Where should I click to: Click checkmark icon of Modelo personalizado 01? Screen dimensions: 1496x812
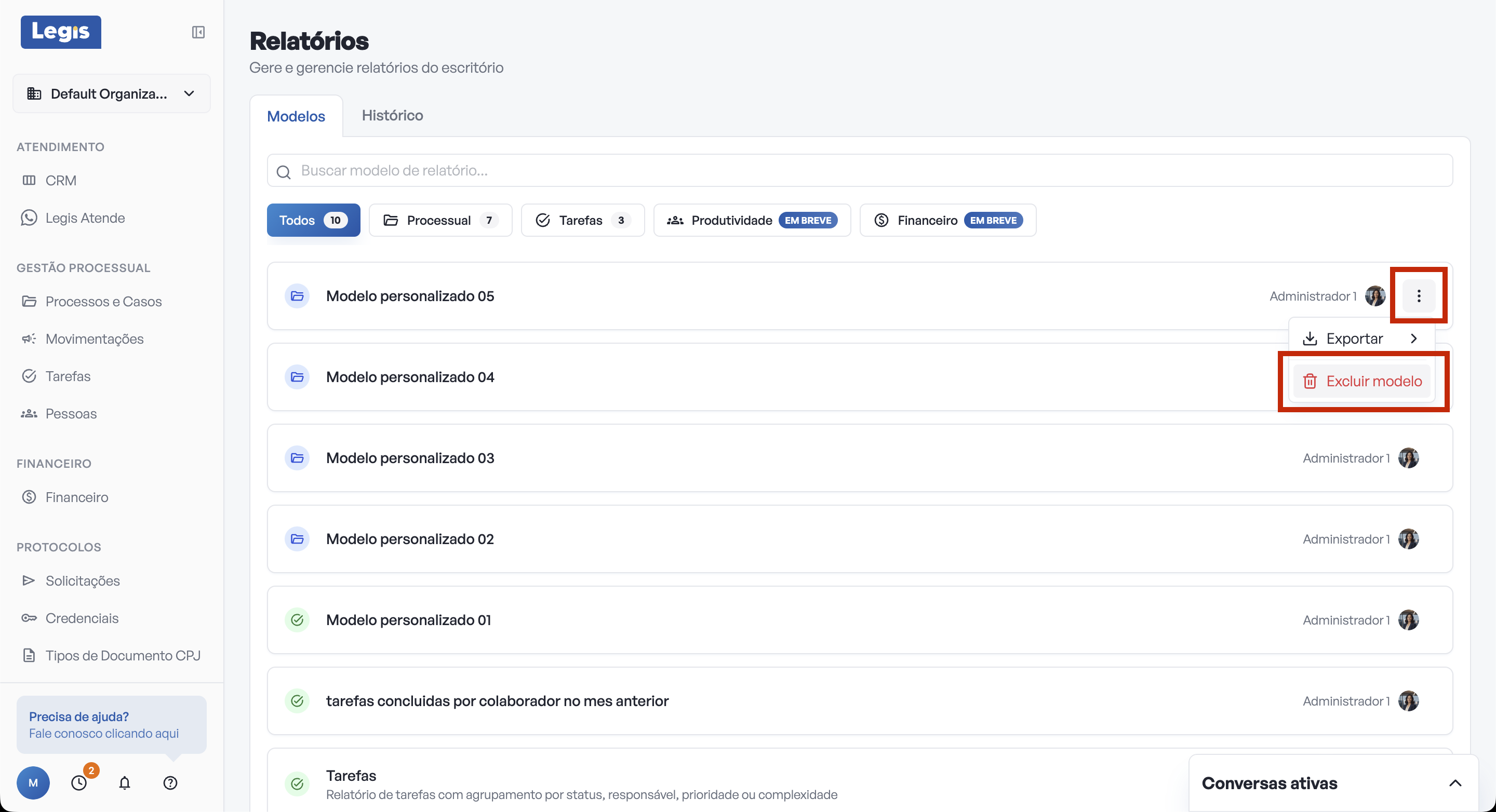coord(297,620)
